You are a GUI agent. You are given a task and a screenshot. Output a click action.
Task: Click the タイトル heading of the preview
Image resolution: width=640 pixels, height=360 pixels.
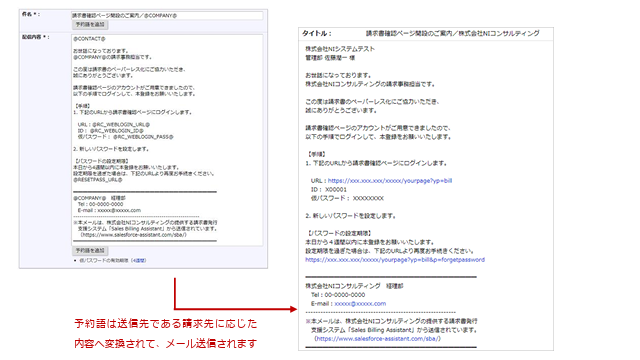[x=317, y=33]
